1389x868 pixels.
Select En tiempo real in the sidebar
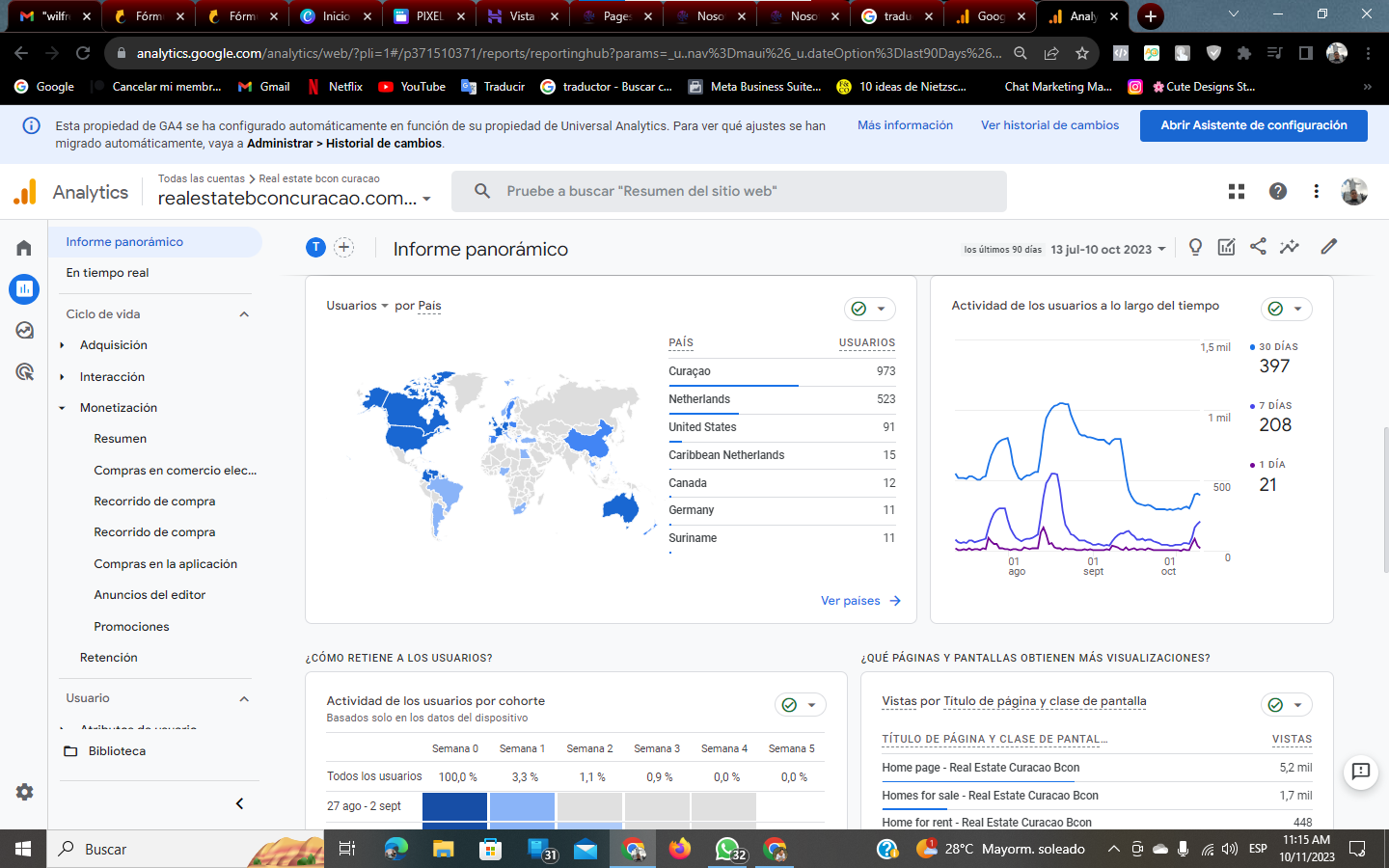108,273
